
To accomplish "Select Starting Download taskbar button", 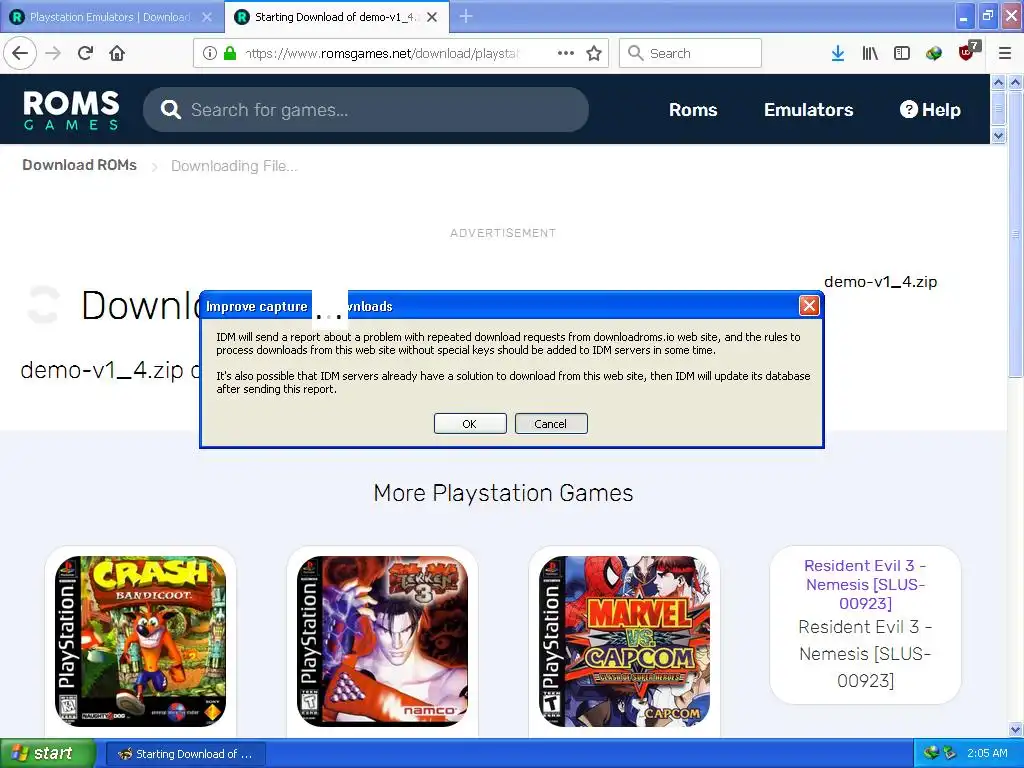I will coord(185,754).
